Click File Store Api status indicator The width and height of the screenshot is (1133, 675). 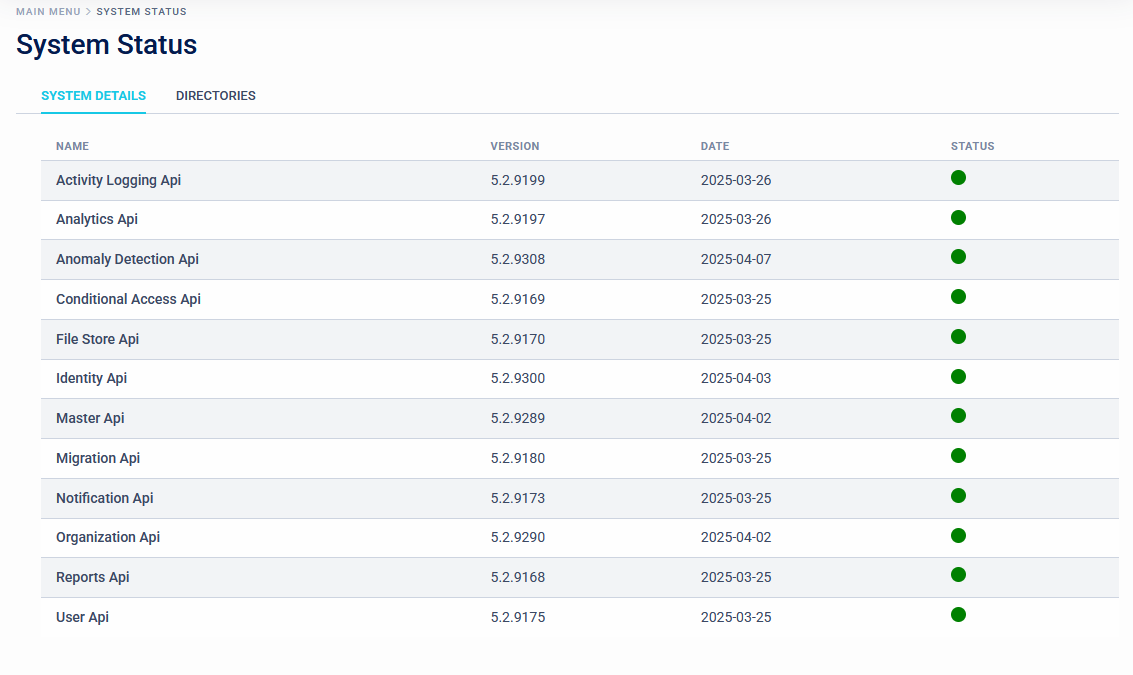point(958,337)
